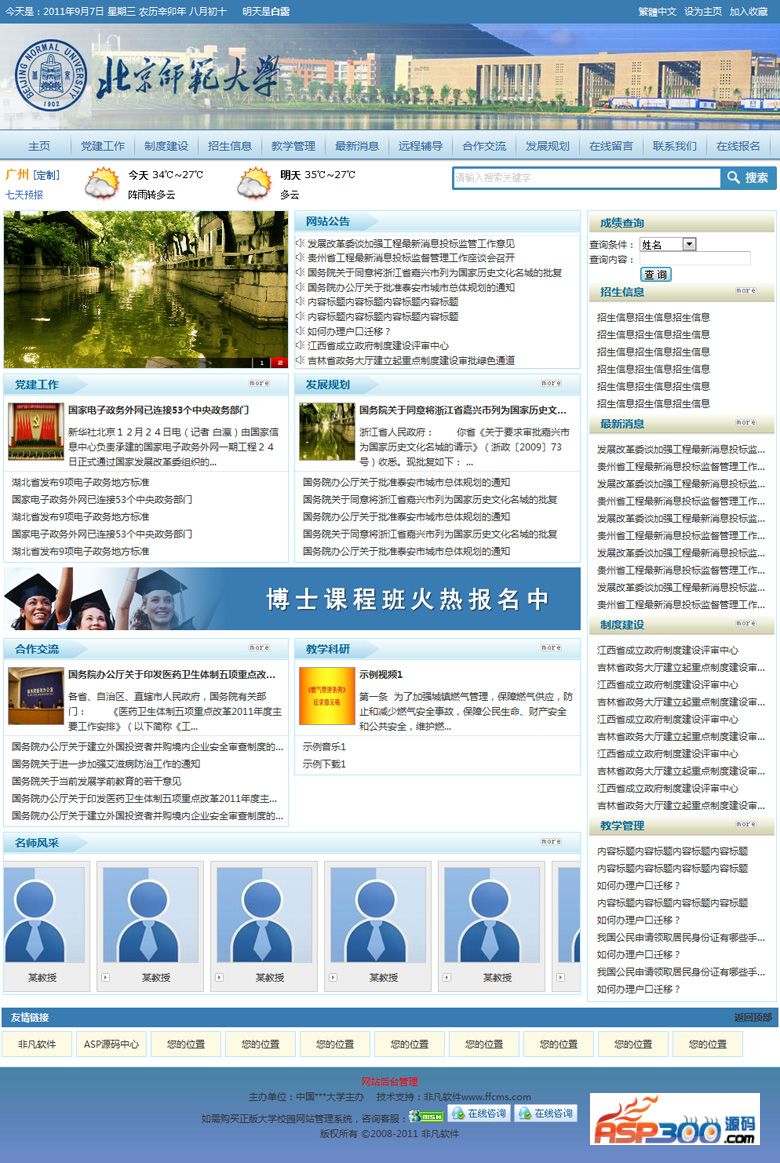The width and height of the screenshot is (780, 1163).
Task: Open 国务院关于进一步加强艾滋病防治工作的通知
Action: click(105, 763)
